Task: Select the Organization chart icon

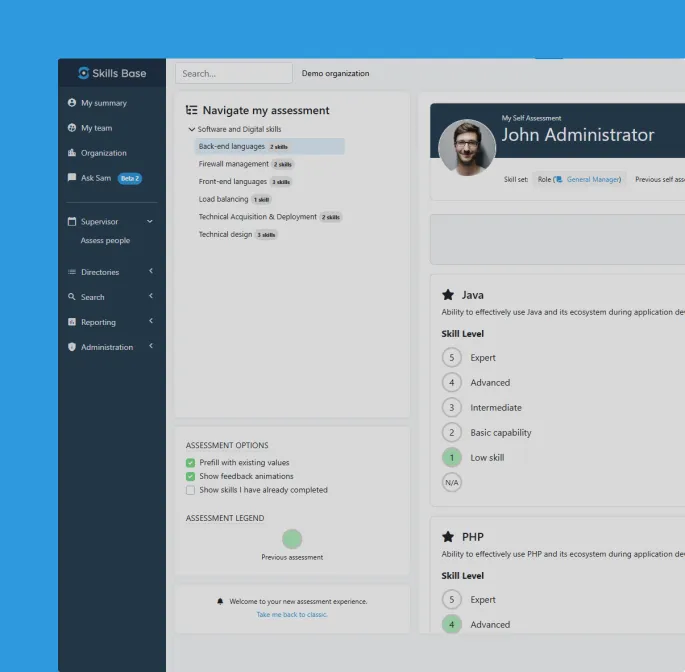Action: 72,153
